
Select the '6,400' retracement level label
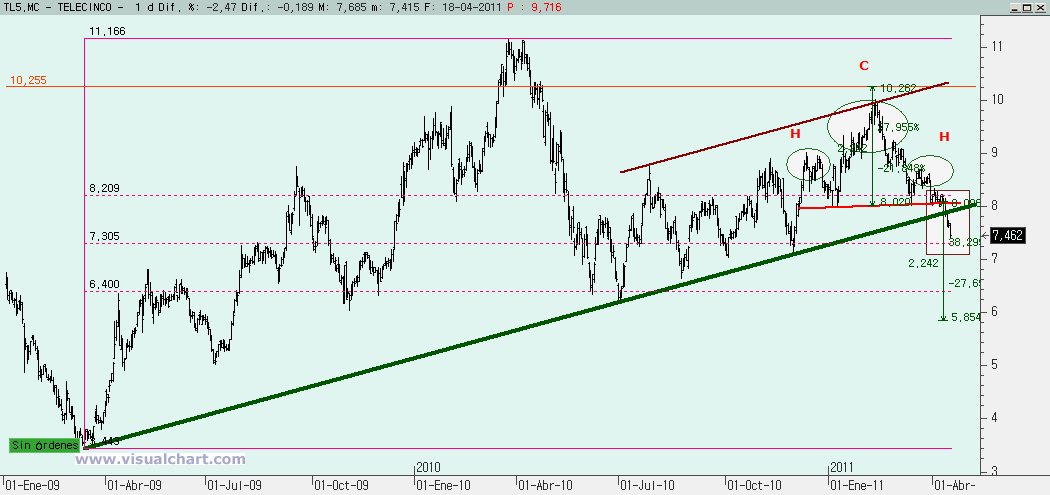104,285
